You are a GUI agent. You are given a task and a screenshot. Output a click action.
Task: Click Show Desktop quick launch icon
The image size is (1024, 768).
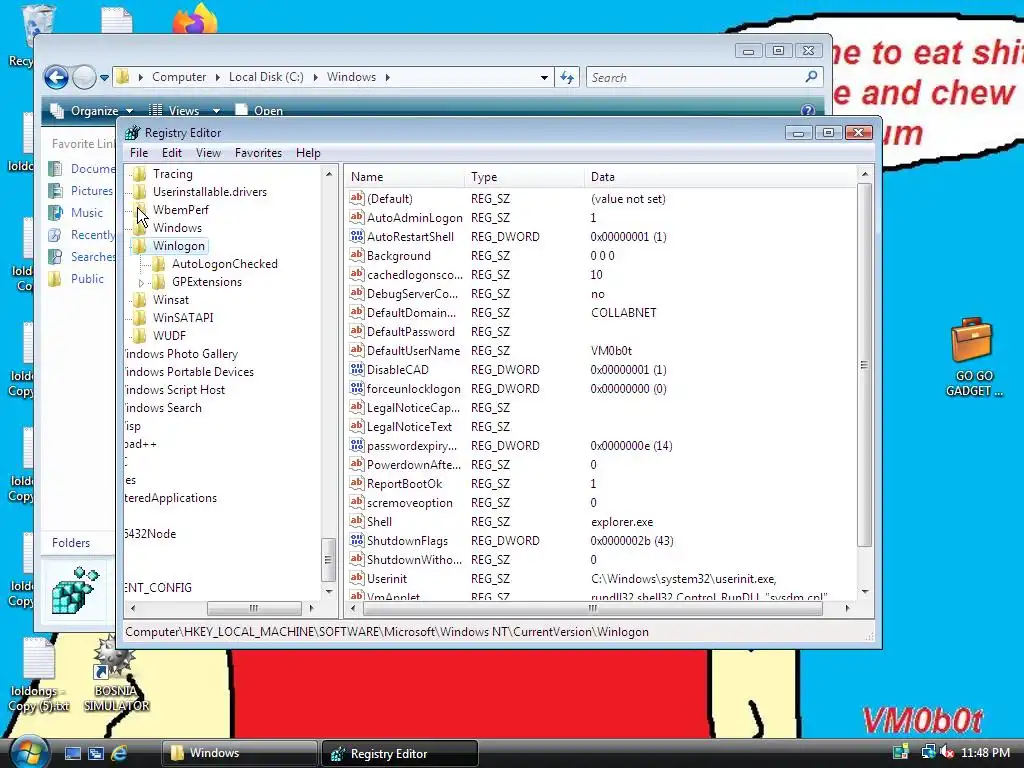[72, 753]
